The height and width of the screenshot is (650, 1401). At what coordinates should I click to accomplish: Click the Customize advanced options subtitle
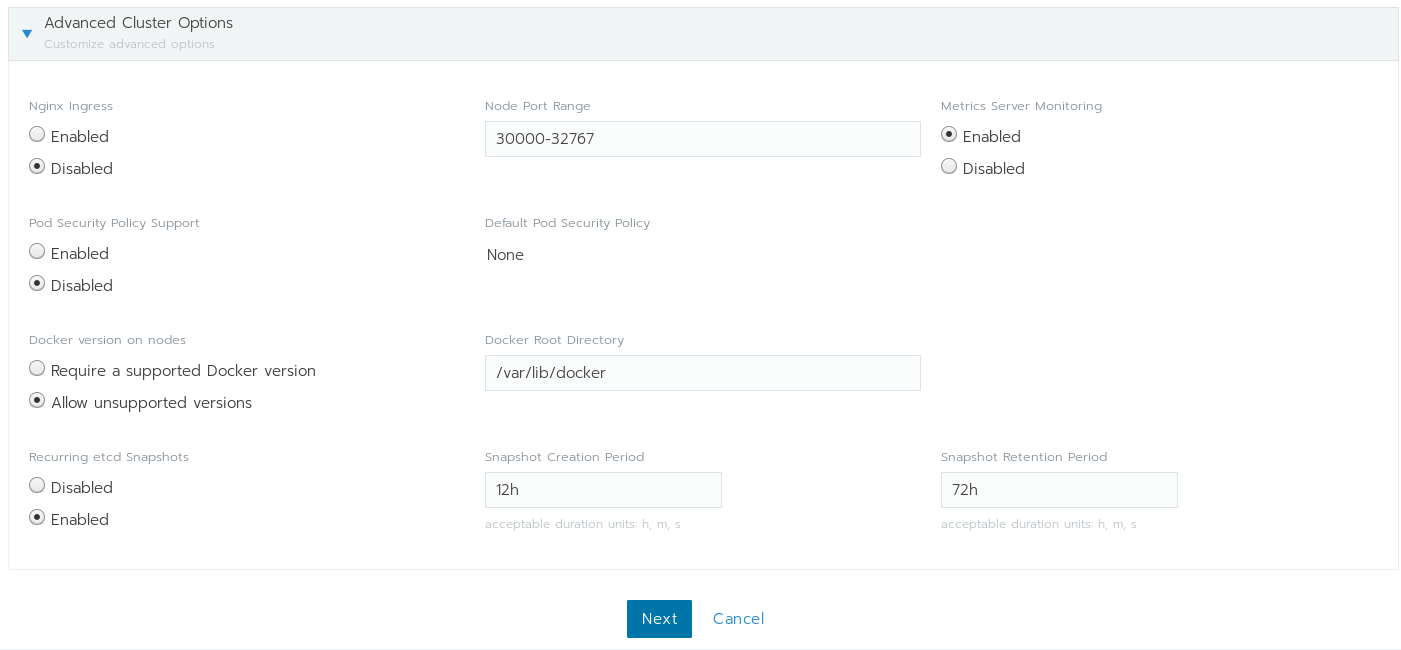click(x=129, y=44)
